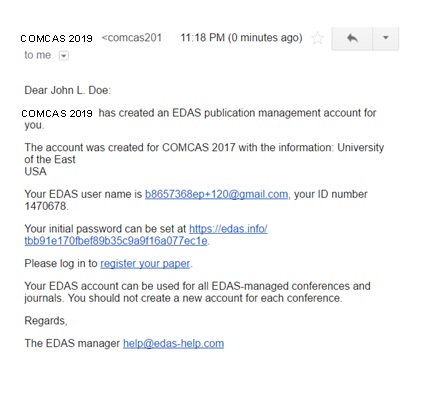Star this email from COMCAS 2019
Screen dimensions: 429x418
[318, 38]
